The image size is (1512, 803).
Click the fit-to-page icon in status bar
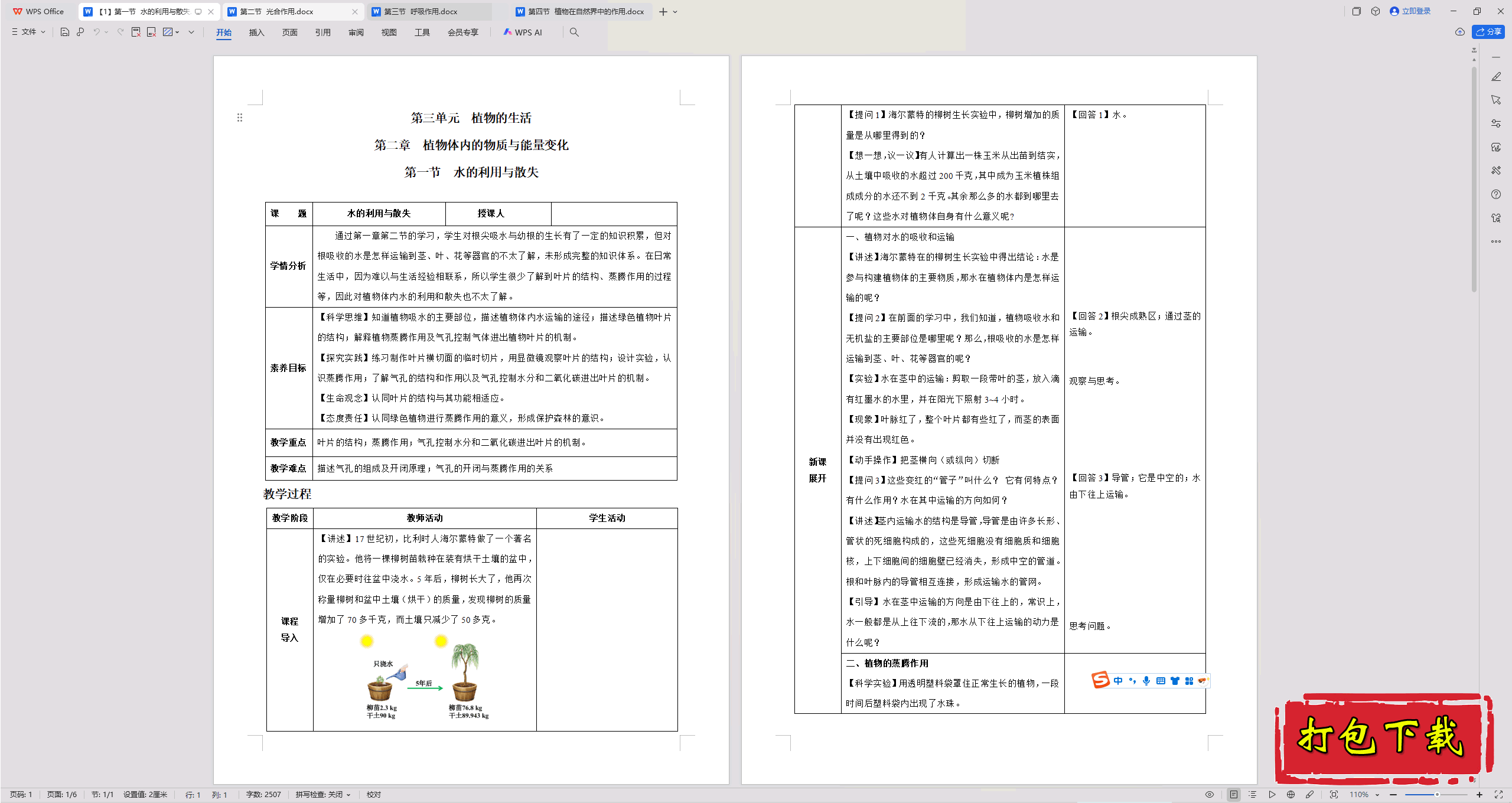[x=1334, y=795]
